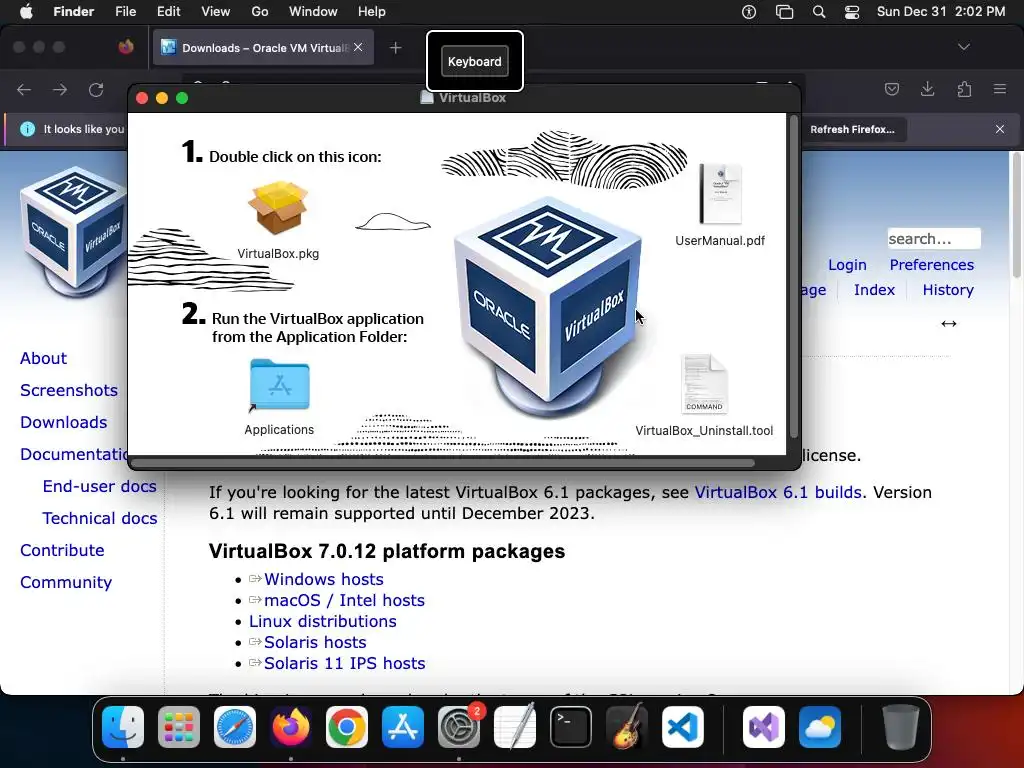Launch Safari from the Dock
The width and height of the screenshot is (1024, 768).
[x=235, y=727]
